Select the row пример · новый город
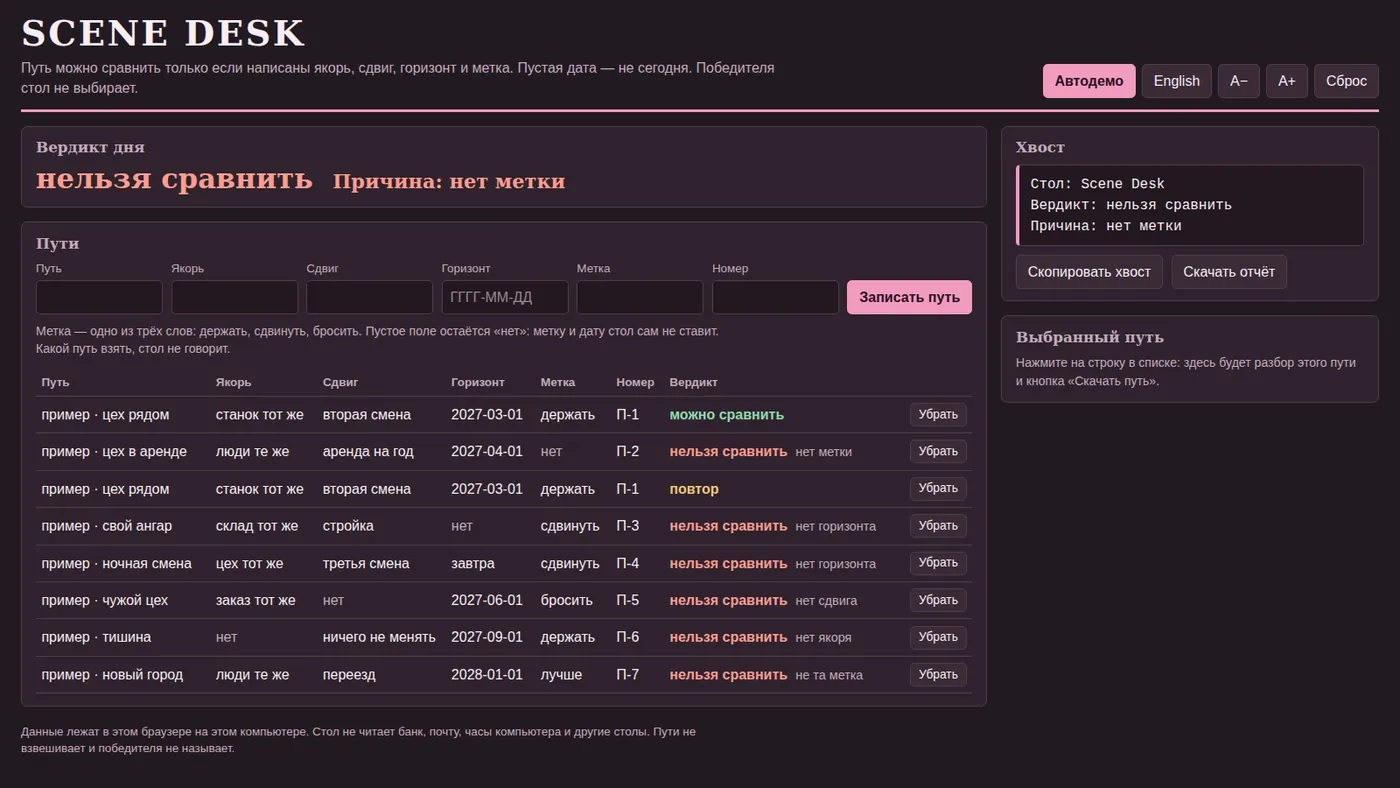1400x788 pixels. [504, 675]
